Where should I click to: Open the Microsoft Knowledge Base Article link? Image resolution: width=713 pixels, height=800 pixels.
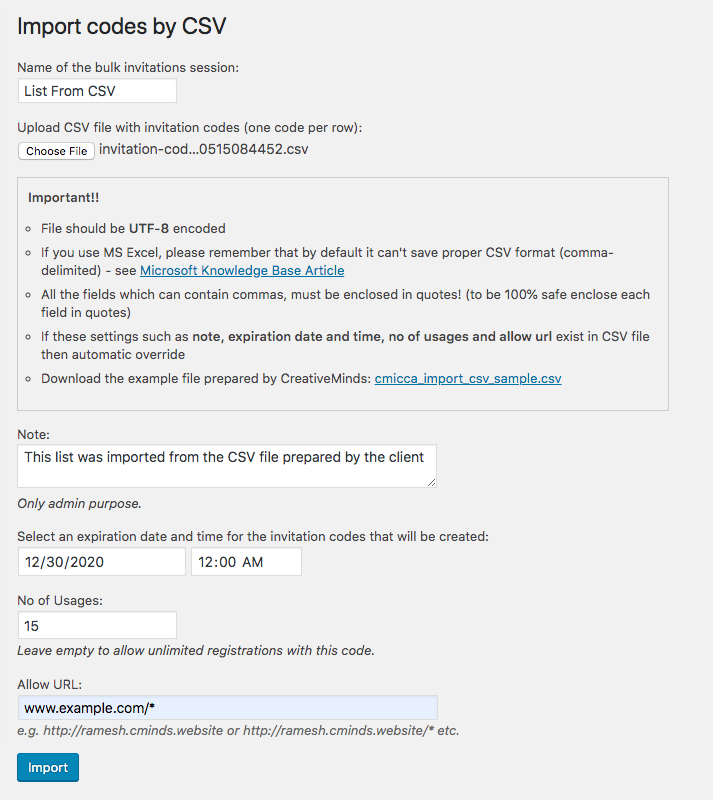pyautogui.click(x=241, y=271)
